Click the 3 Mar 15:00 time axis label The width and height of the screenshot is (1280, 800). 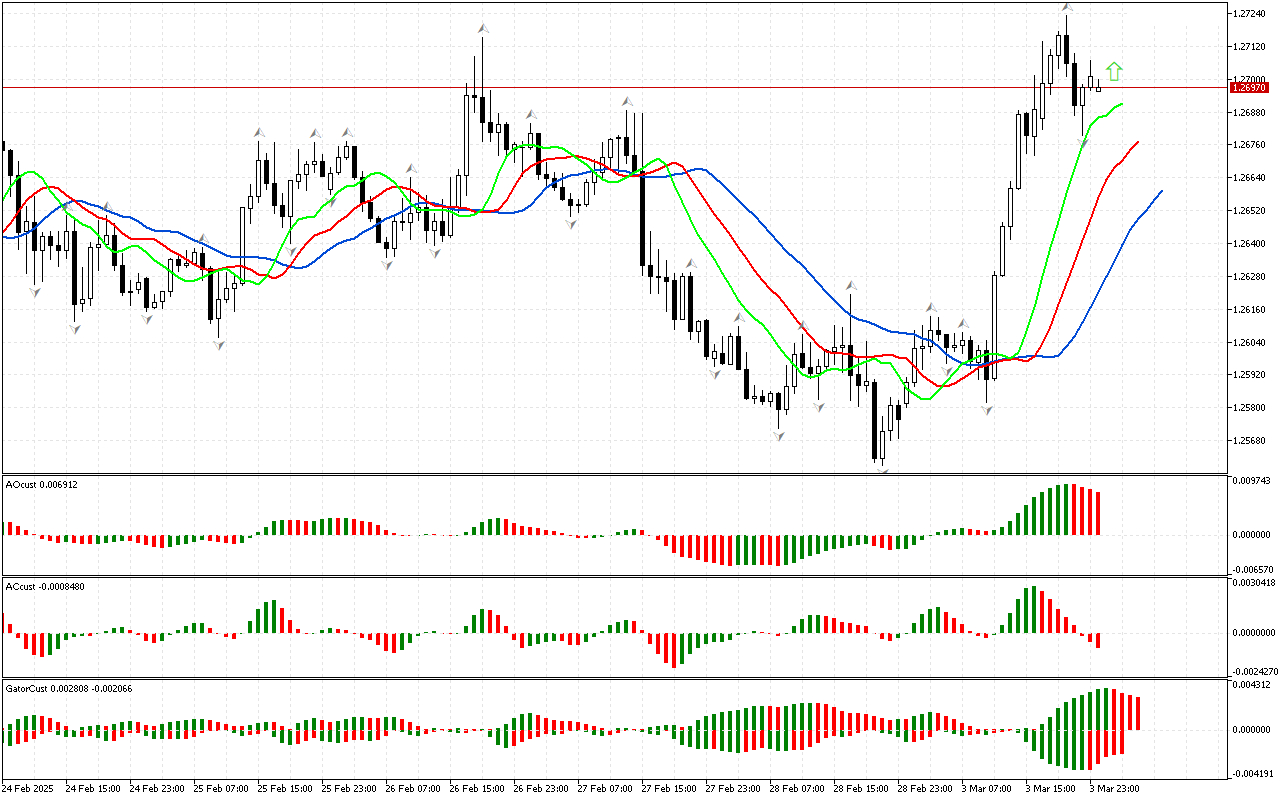click(x=1050, y=789)
